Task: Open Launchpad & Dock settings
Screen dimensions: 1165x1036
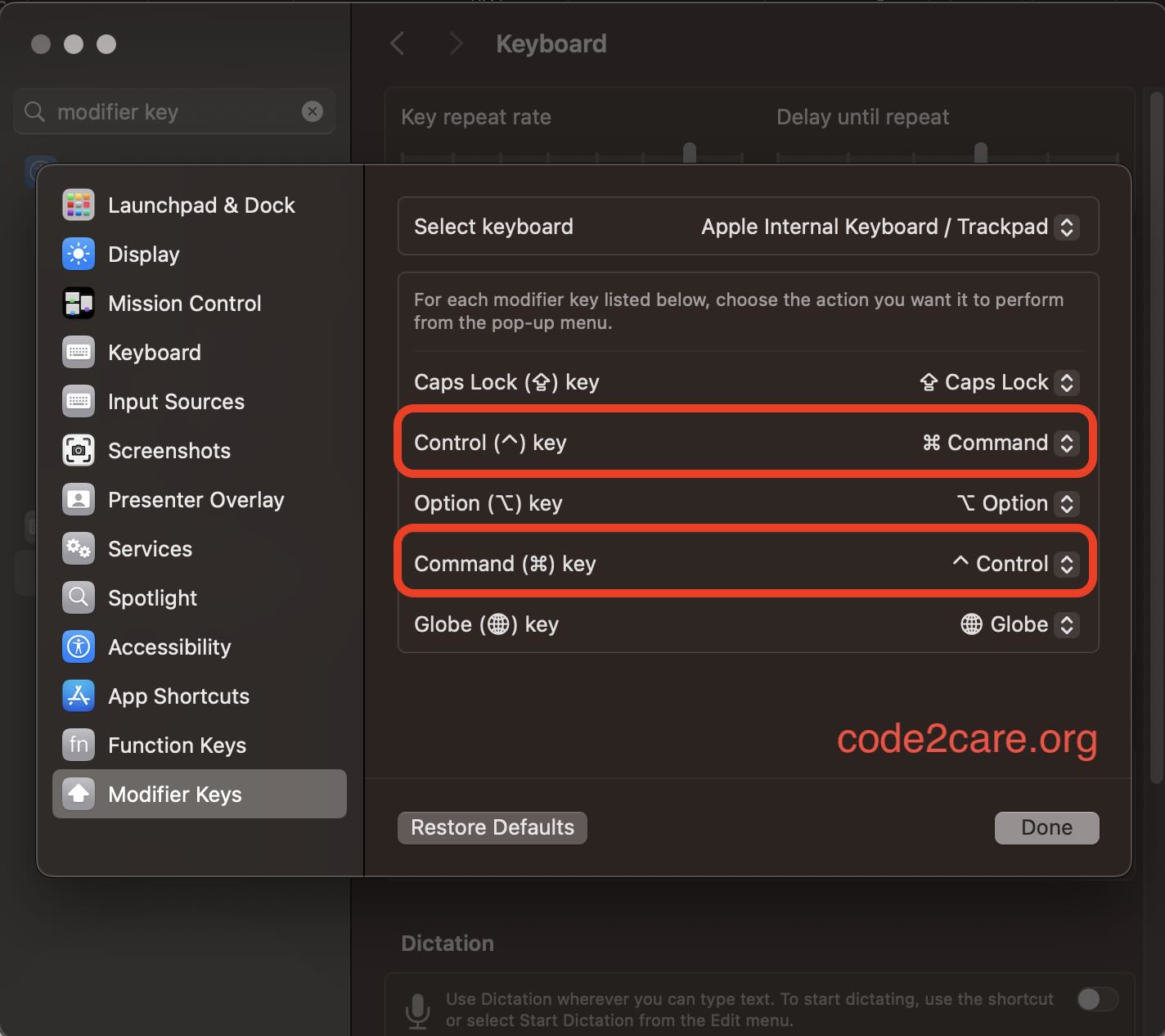Action: pyautogui.click(x=201, y=205)
